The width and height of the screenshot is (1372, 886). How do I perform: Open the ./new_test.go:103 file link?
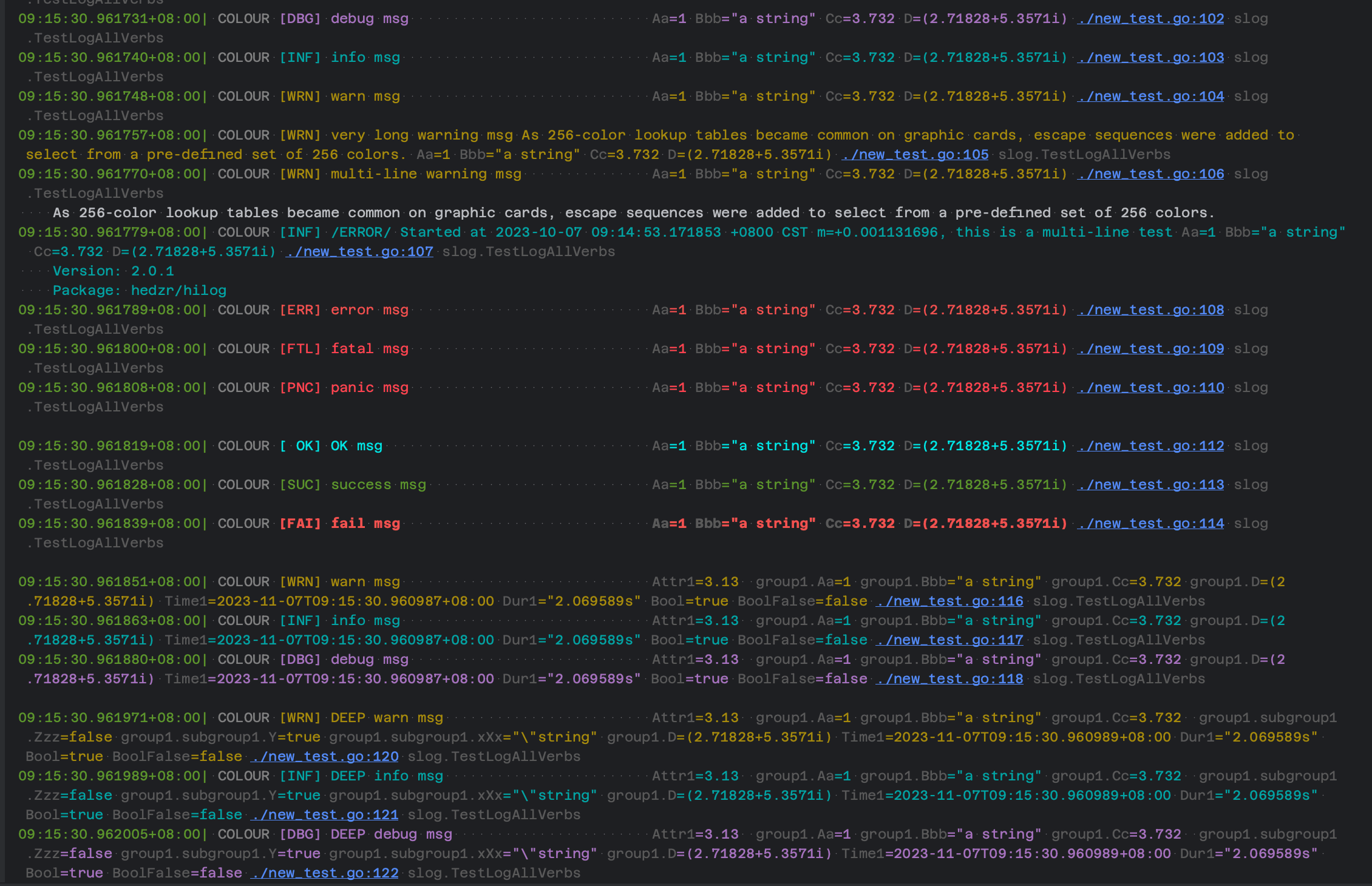[1150, 58]
